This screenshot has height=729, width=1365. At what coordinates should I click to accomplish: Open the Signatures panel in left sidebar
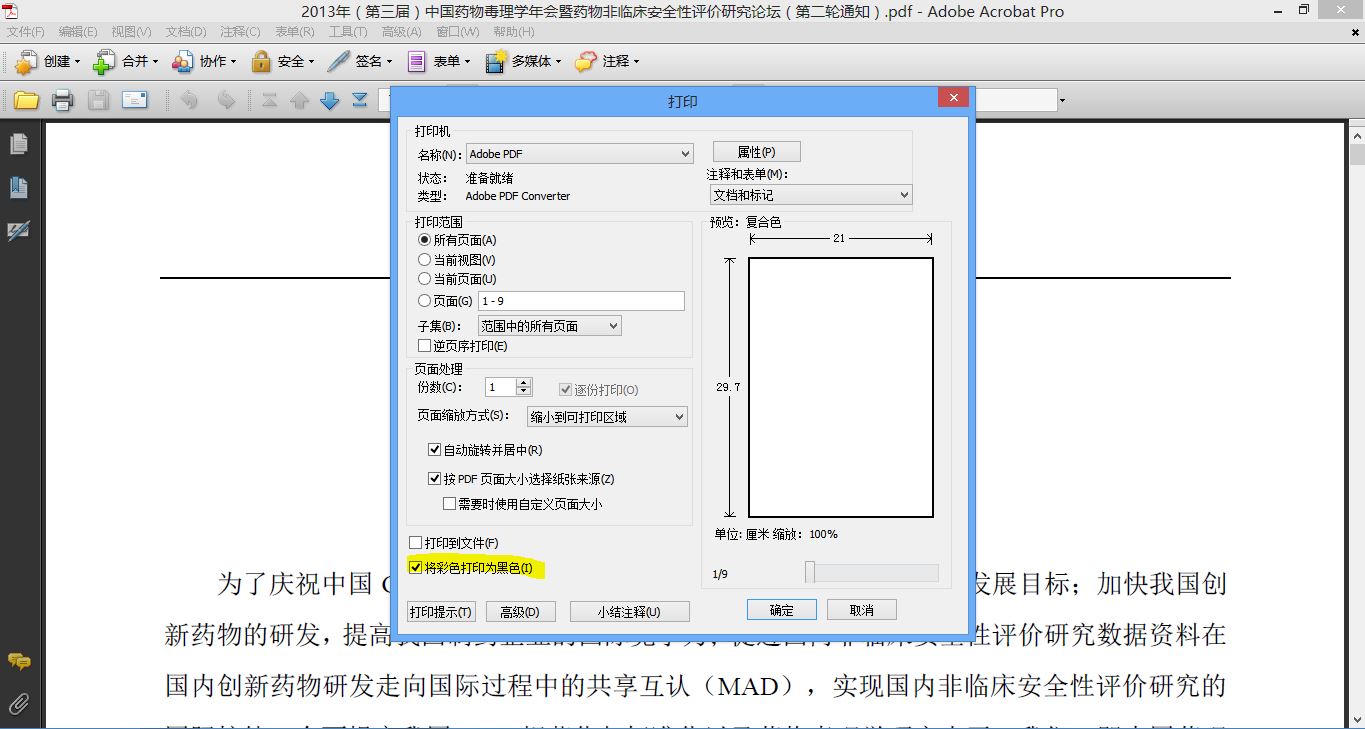point(18,231)
